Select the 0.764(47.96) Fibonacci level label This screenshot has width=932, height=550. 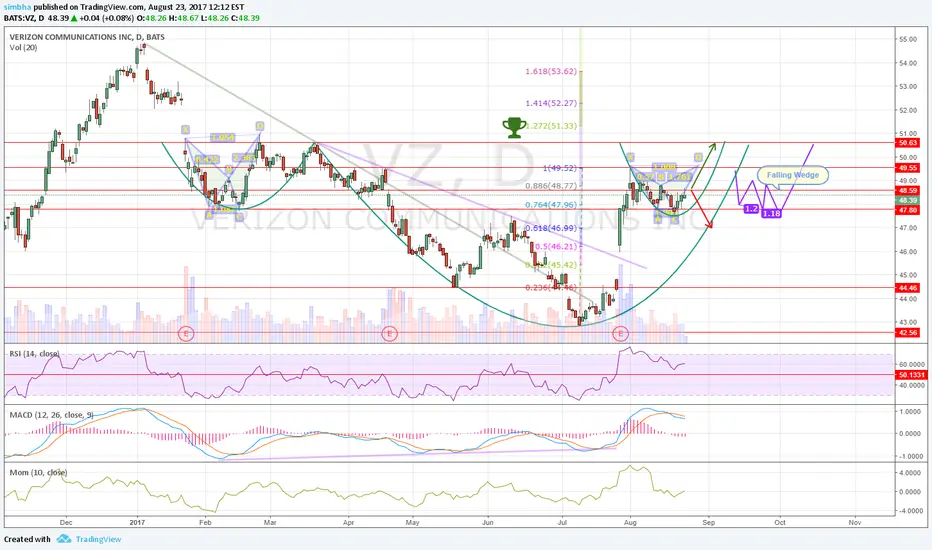click(550, 205)
